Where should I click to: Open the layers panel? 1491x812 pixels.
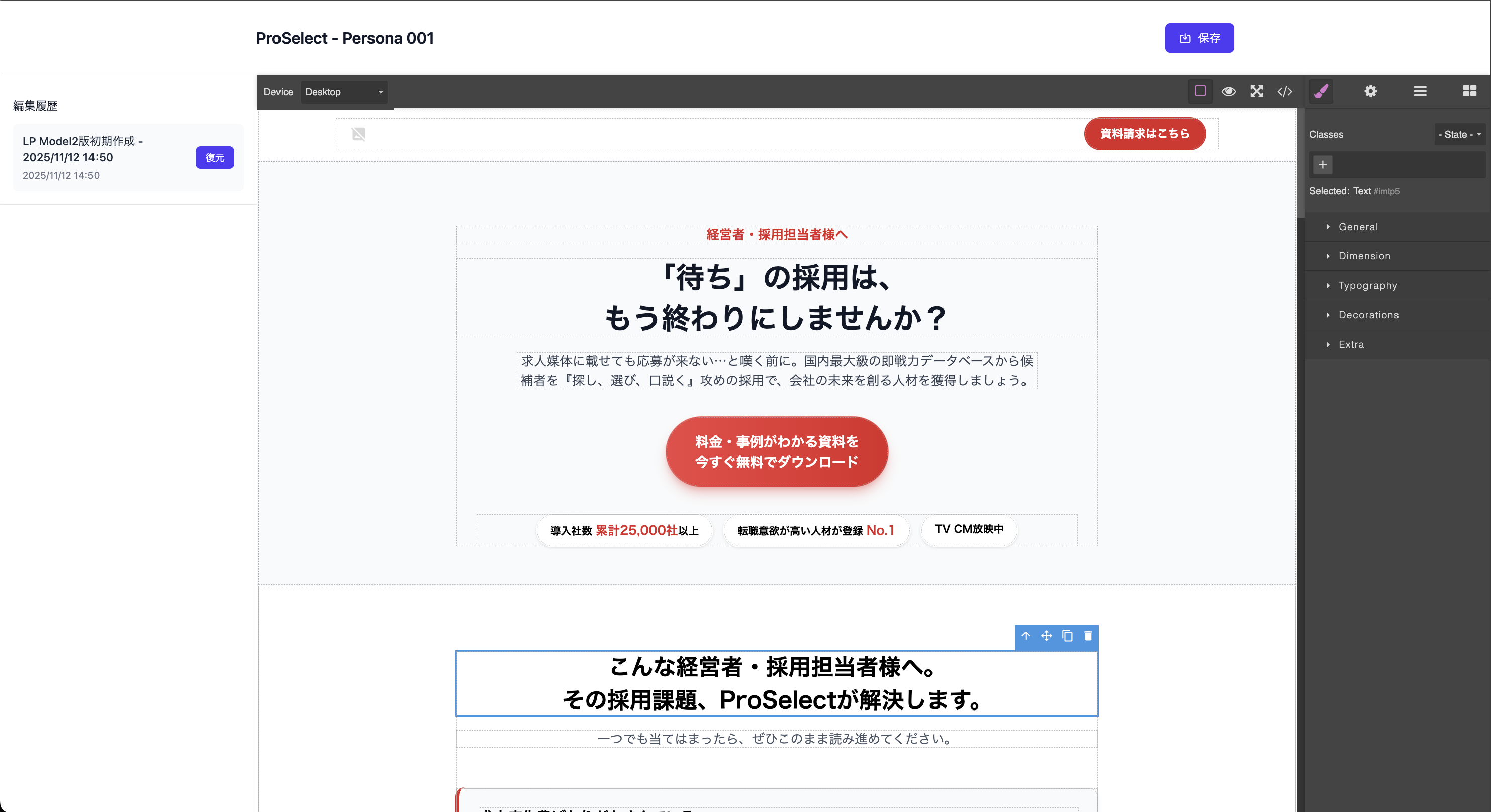tap(1420, 91)
